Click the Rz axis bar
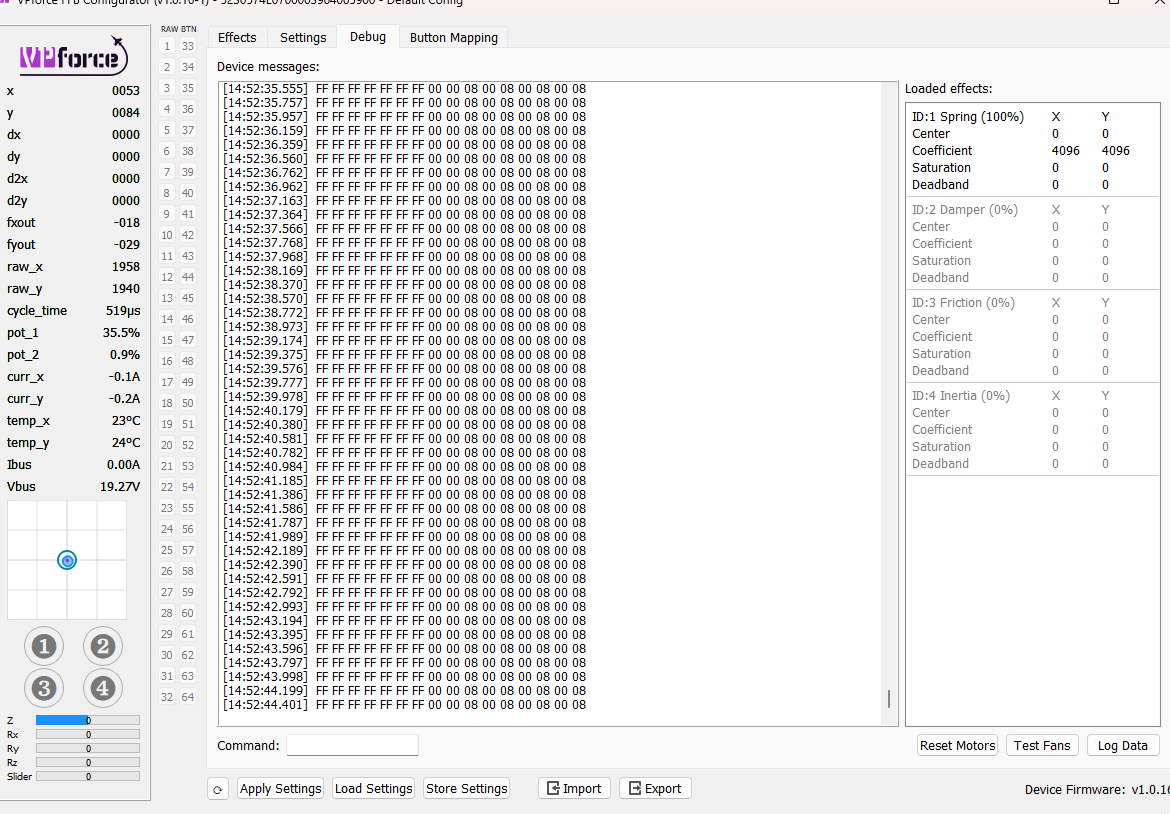The height and width of the screenshot is (814, 1170). [x=88, y=763]
